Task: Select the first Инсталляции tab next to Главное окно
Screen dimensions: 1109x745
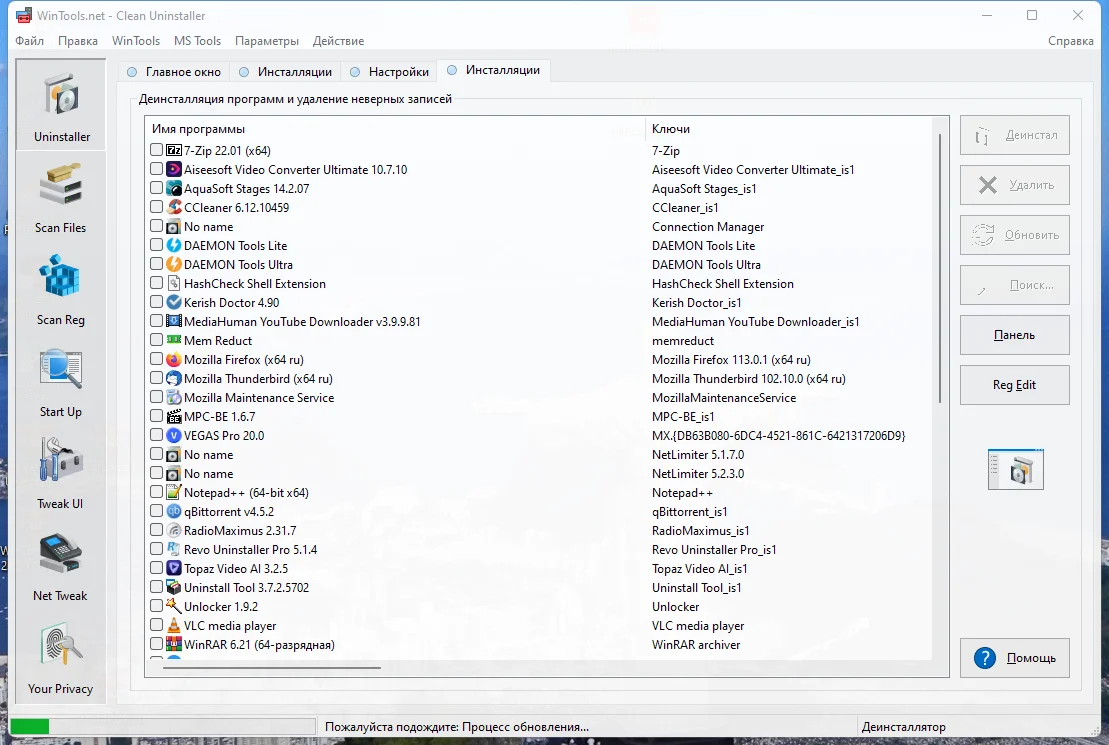Action: click(286, 71)
